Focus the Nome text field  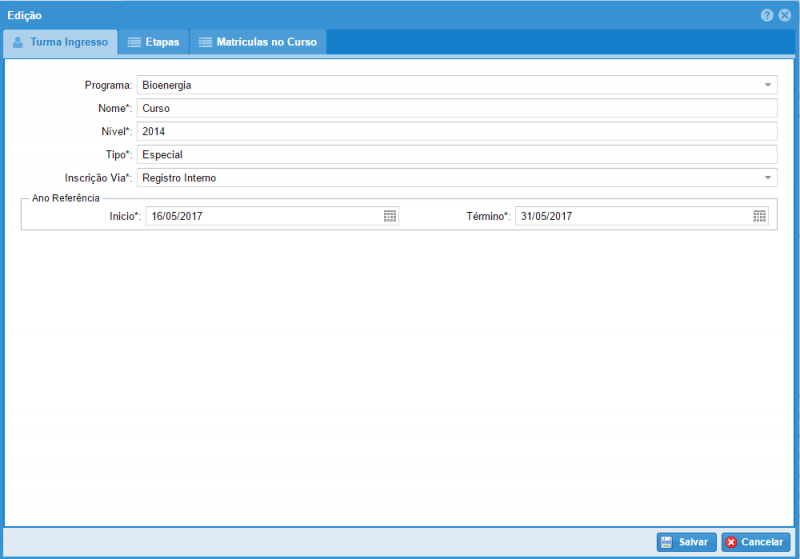click(x=456, y=108)
